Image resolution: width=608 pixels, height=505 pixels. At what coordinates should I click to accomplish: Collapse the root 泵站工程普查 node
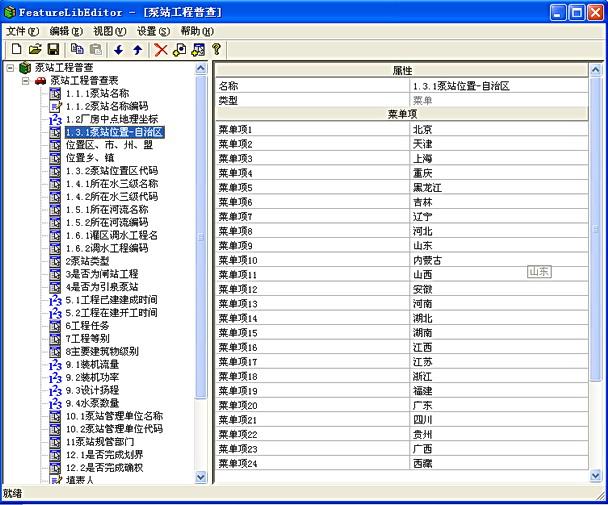10,68
